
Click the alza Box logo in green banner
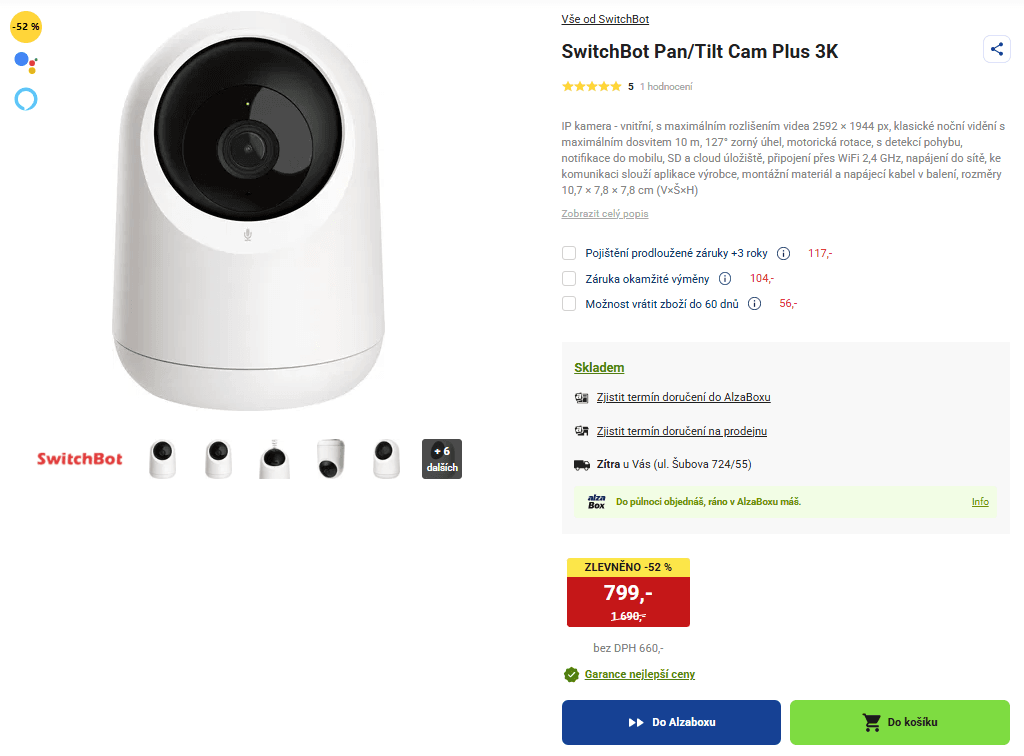coord(599,500)
